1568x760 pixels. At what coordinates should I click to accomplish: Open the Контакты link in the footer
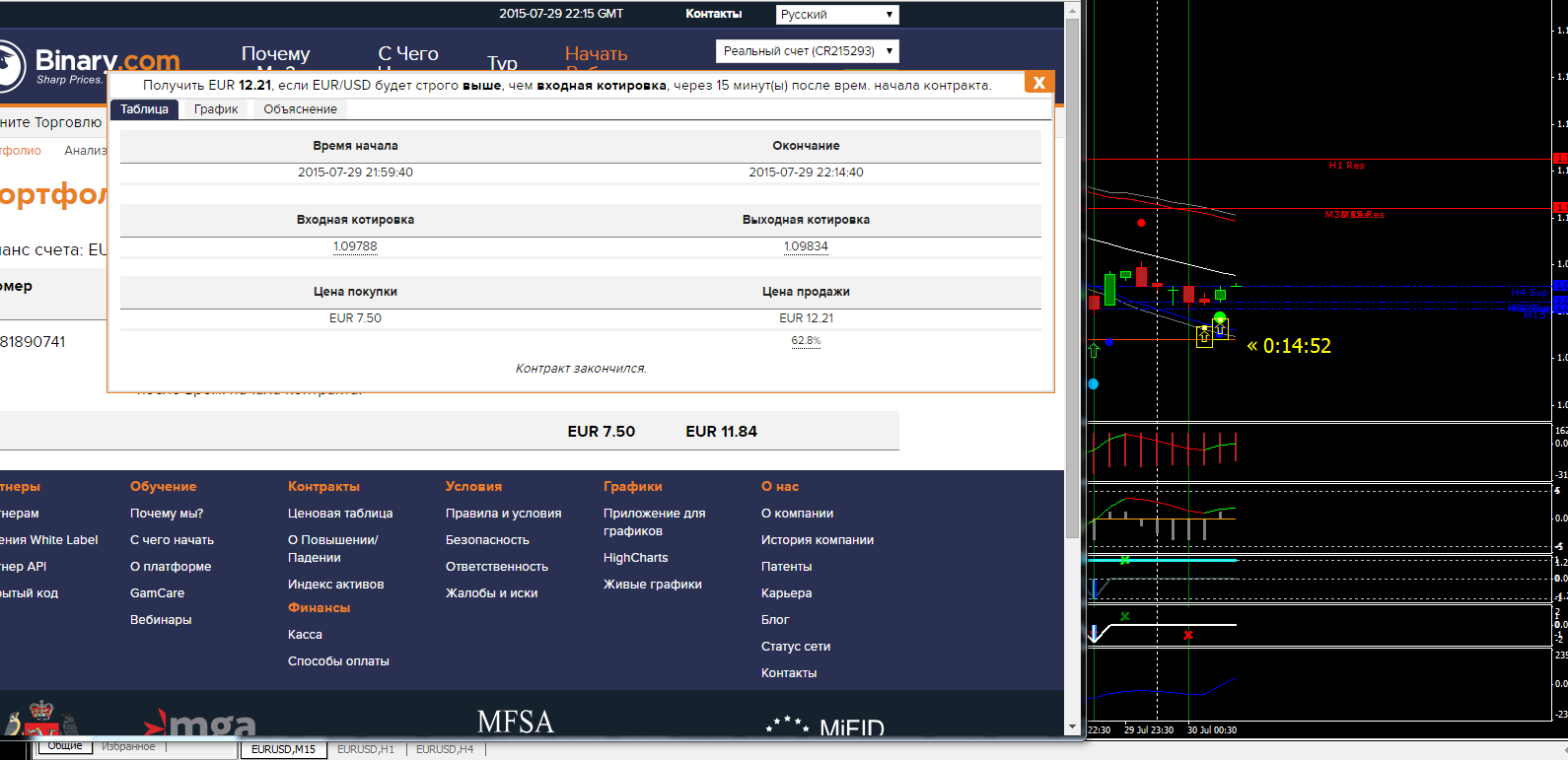click(789, 673)
